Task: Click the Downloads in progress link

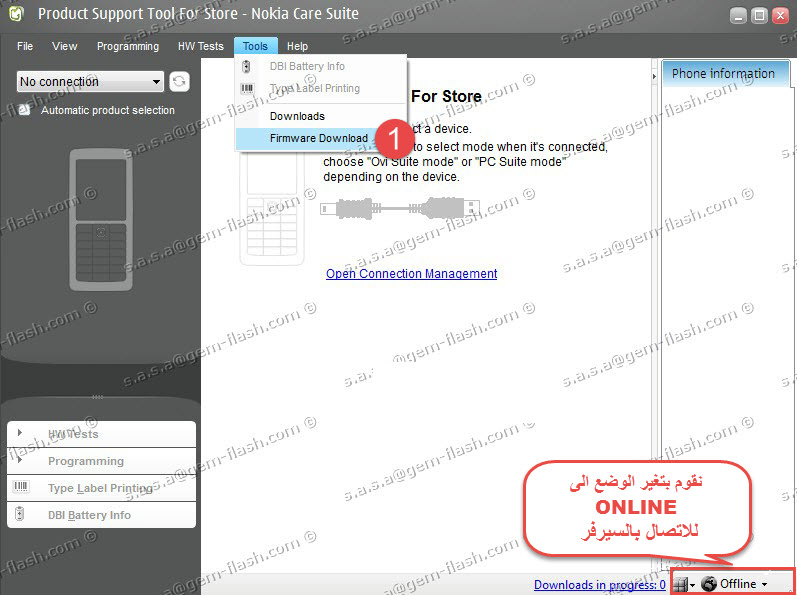Action: (600, 585)
